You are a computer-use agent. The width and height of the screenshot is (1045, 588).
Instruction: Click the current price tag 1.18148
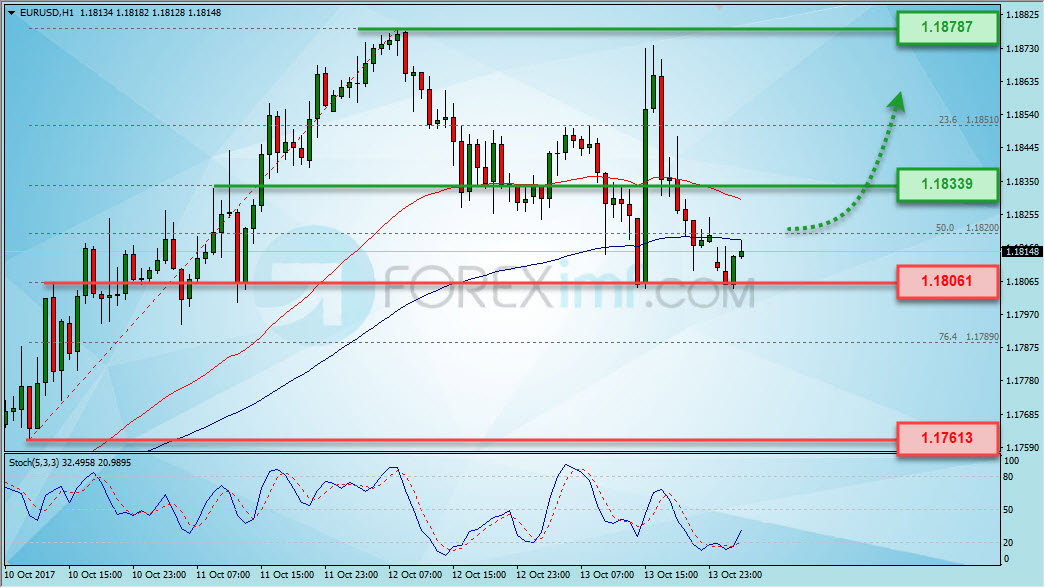click(1022, 251)
